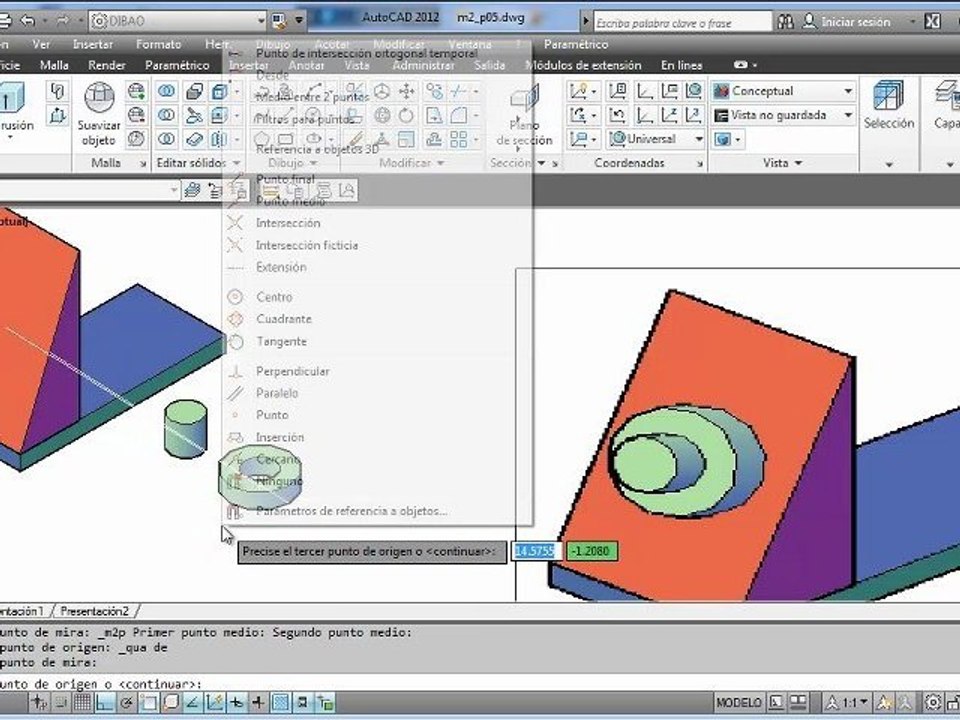Click the Thicken surface icon in Editar sólidos
Screen dimensions: 960x720
pos(194,139)
